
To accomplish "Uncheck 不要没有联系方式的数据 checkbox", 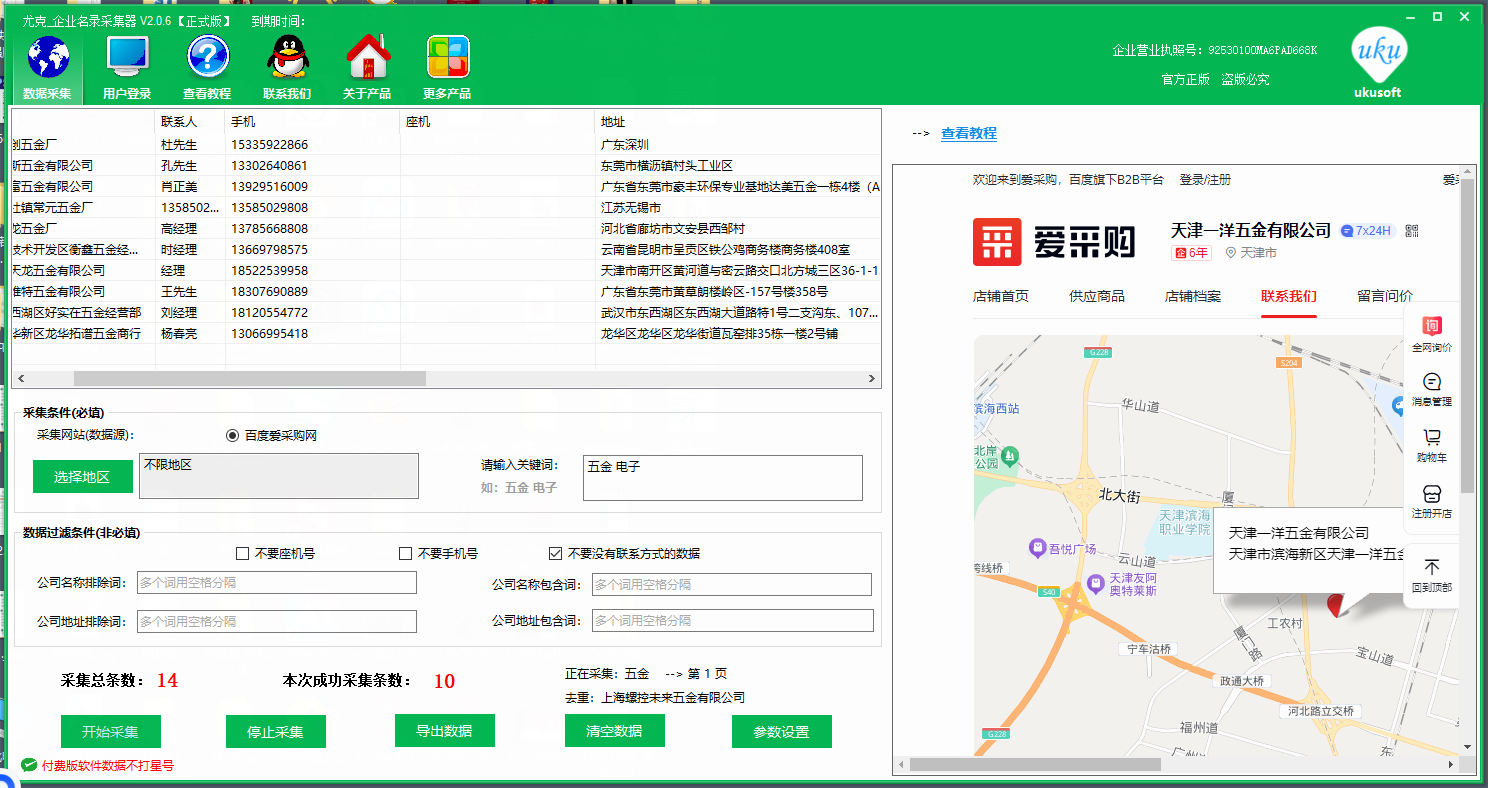I will coord(556,553).
